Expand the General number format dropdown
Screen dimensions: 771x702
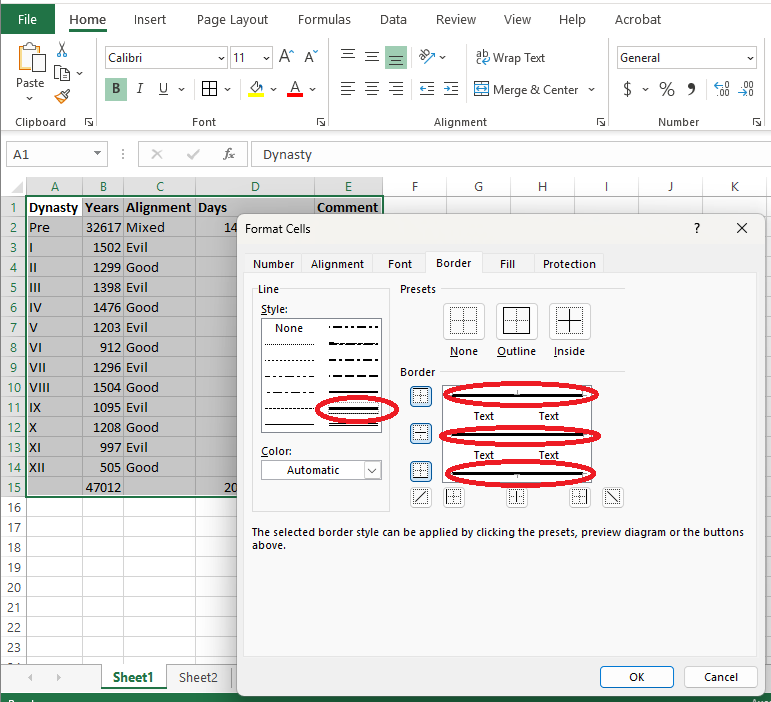tap(750, 58)
